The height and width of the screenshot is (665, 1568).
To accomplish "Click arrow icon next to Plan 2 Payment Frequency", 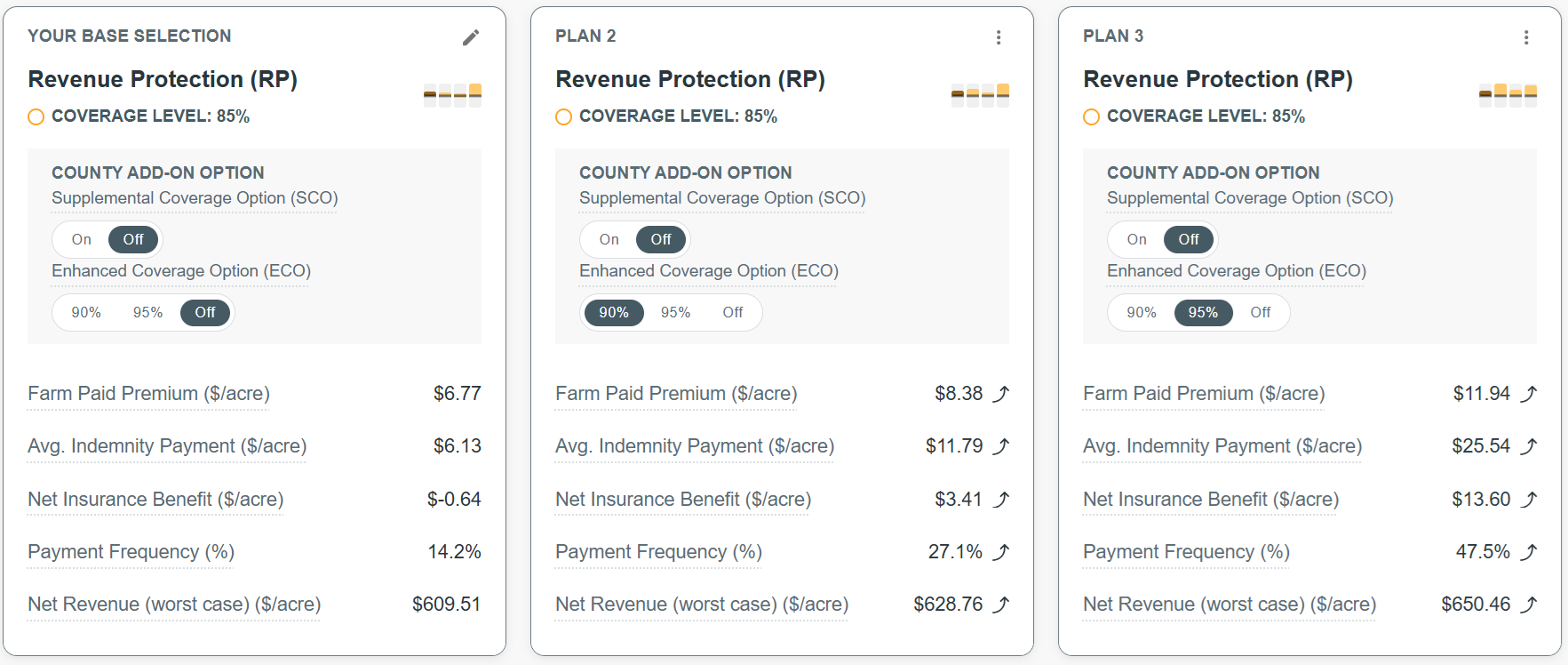I will [x=1001, y=552].
